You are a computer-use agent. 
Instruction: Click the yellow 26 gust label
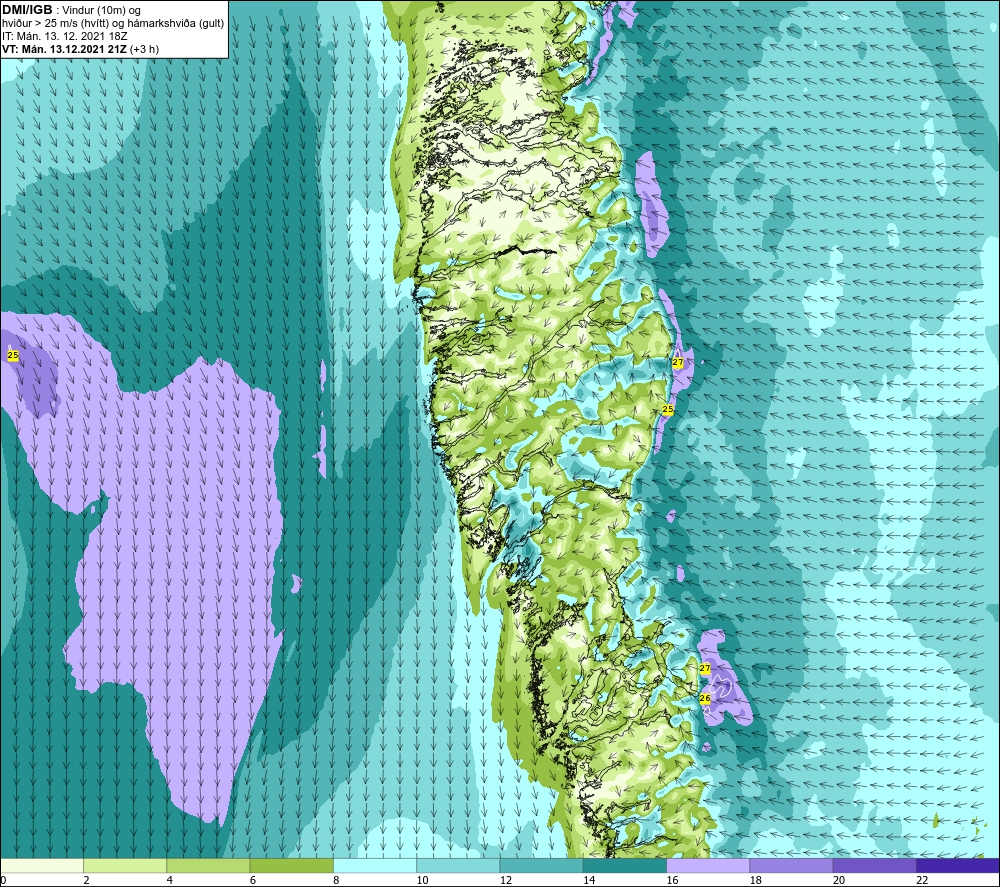(x=705, y=698)
